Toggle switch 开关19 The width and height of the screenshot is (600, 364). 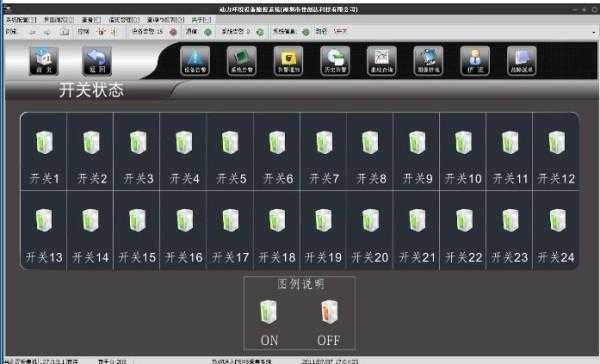[324, 220]
